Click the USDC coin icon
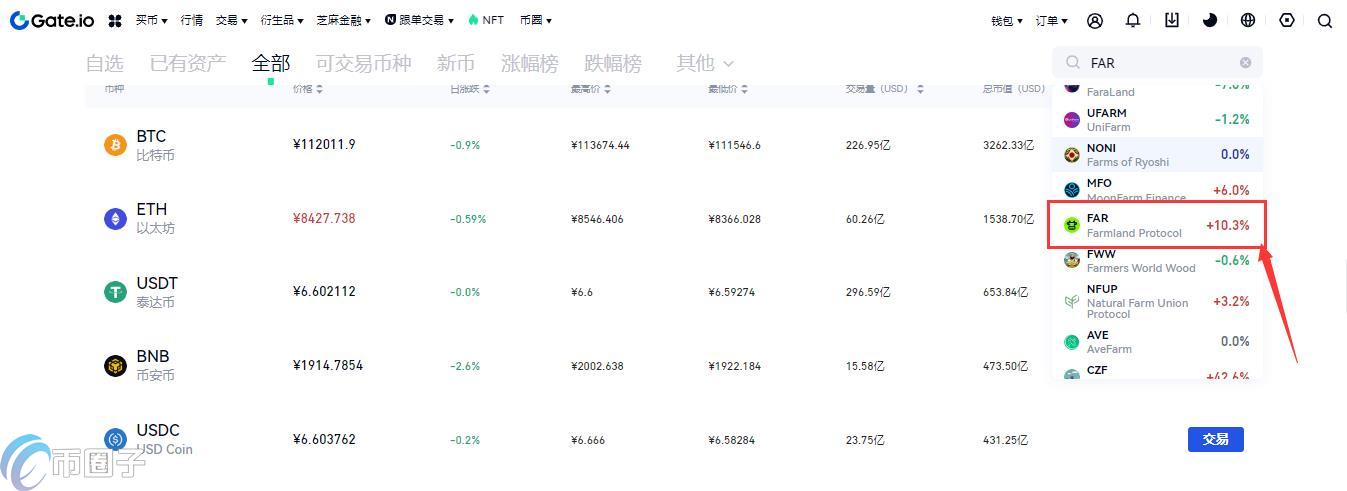The height and width of the screenshot is (491, 1347). 115,438
